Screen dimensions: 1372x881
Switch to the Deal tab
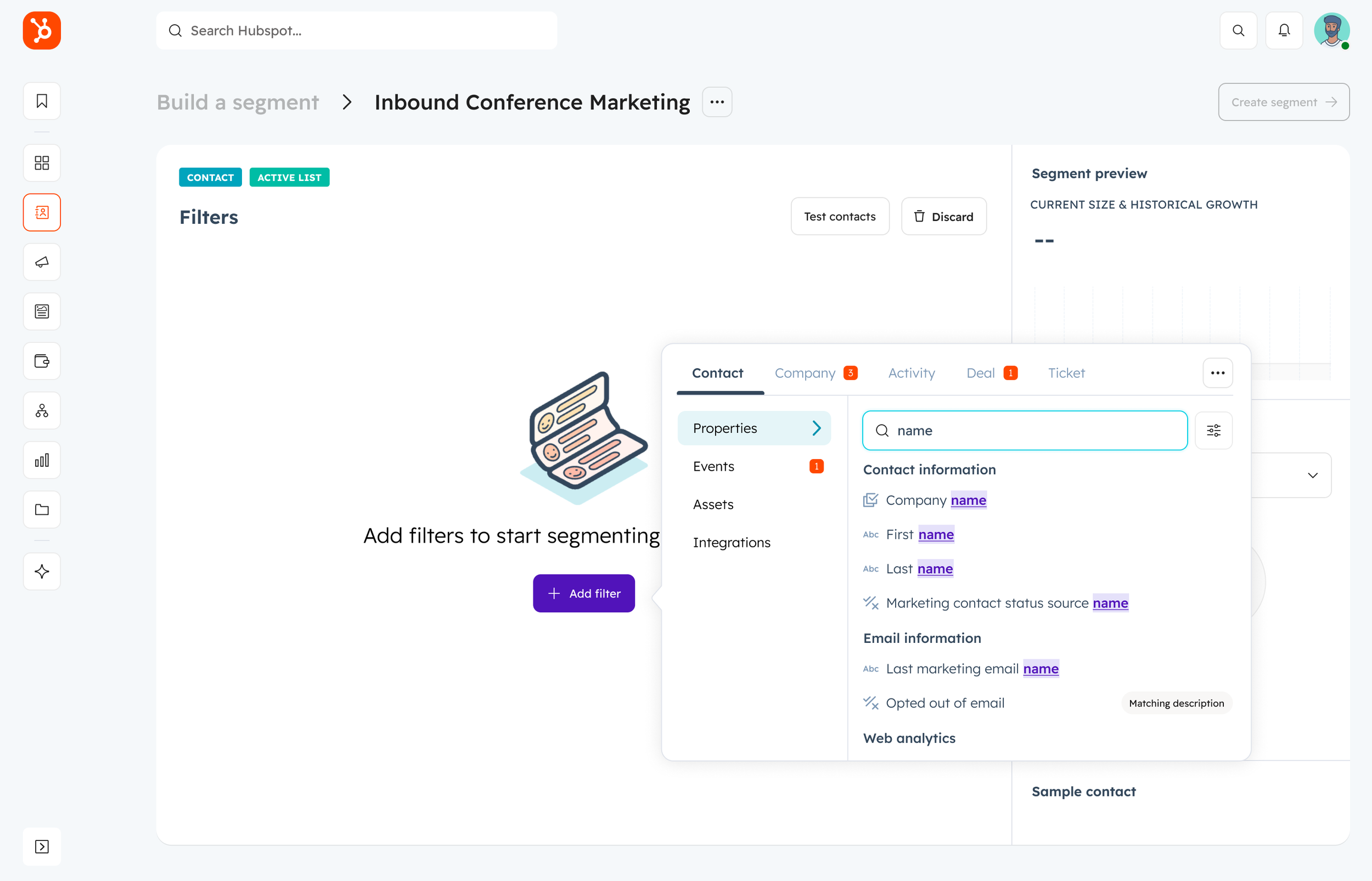pos(981,373)
